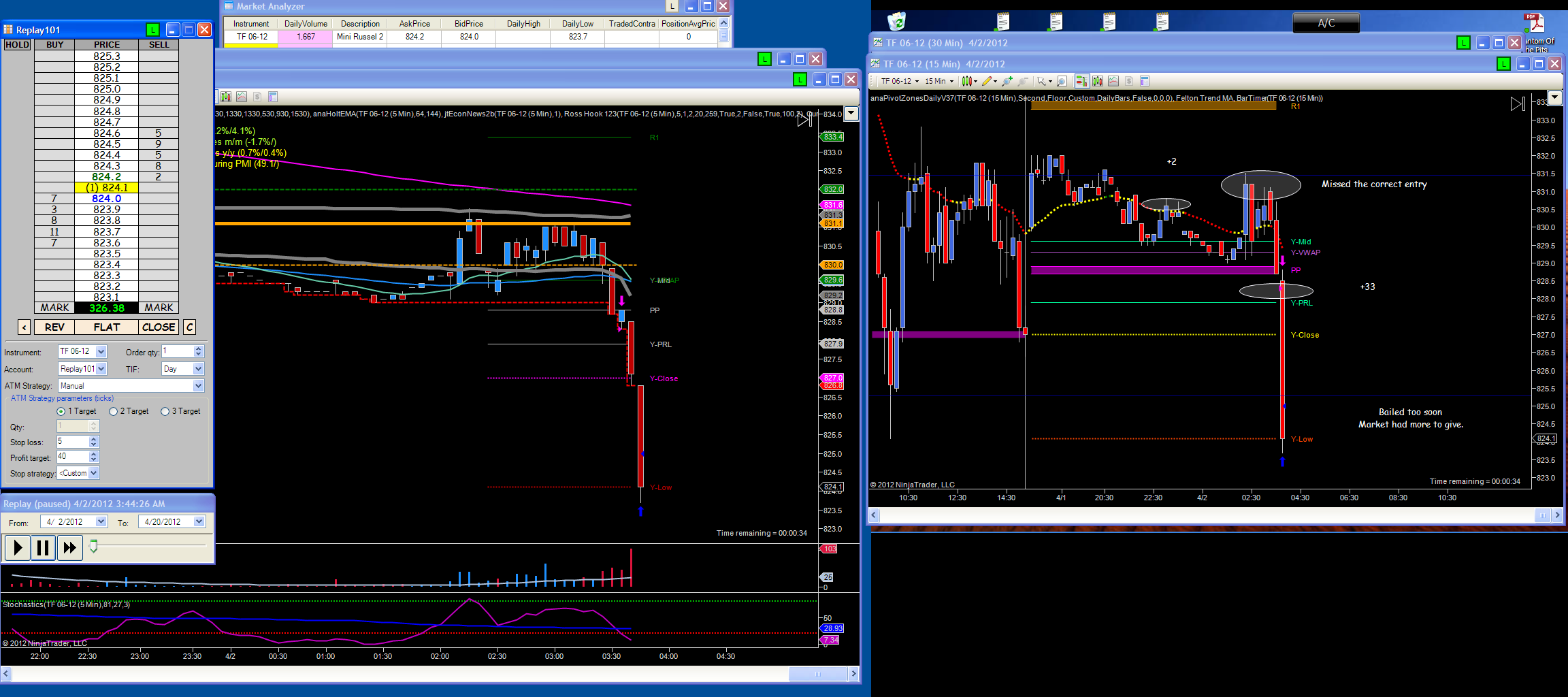The width and height of the screenshot is (1568, 697).
Task: Click Strategies icon in 5 Min chart toolbar
Action: point(257,97)
